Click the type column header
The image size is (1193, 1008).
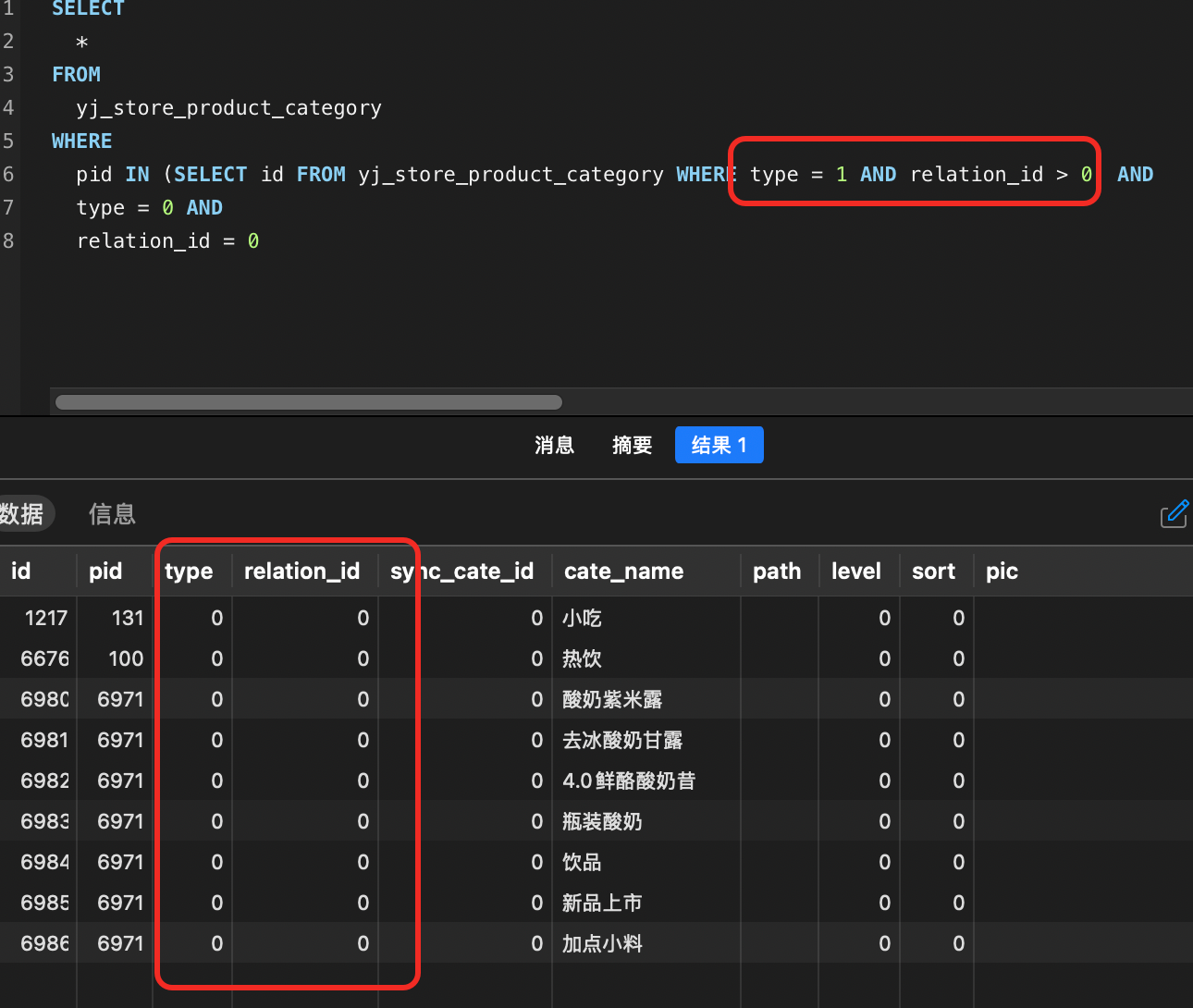189,571
